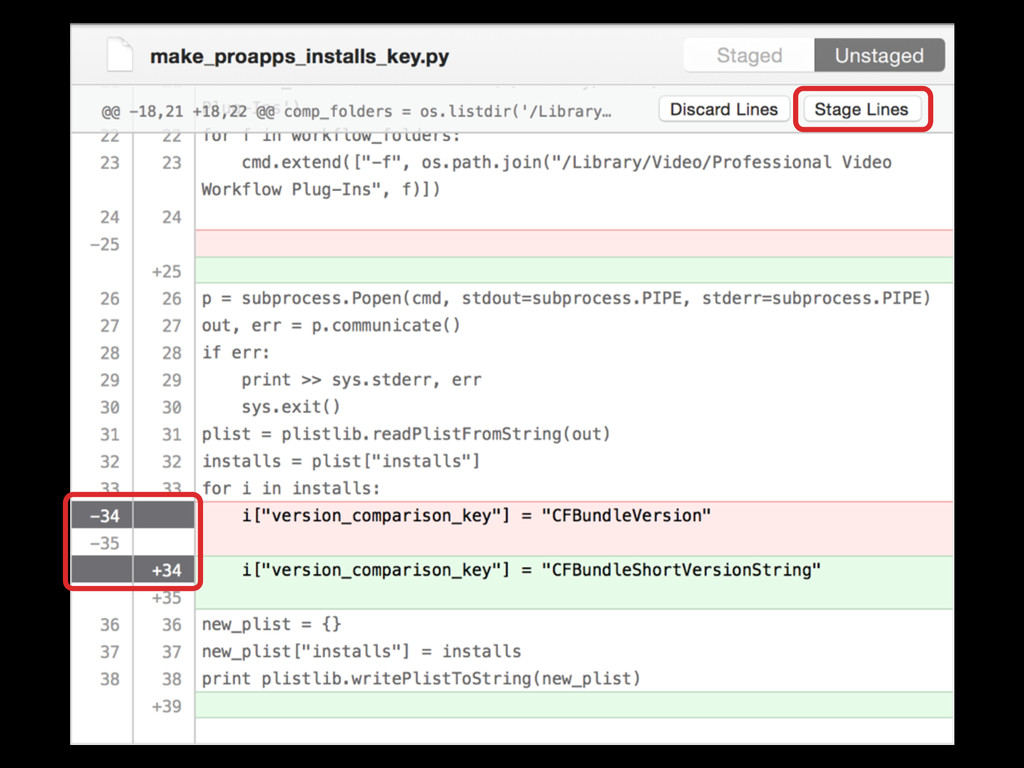Viewport: 1024px width, 768px height.
Task: Click the file icon beside make_proapps_installs_key.py
Action: [120, 56]
